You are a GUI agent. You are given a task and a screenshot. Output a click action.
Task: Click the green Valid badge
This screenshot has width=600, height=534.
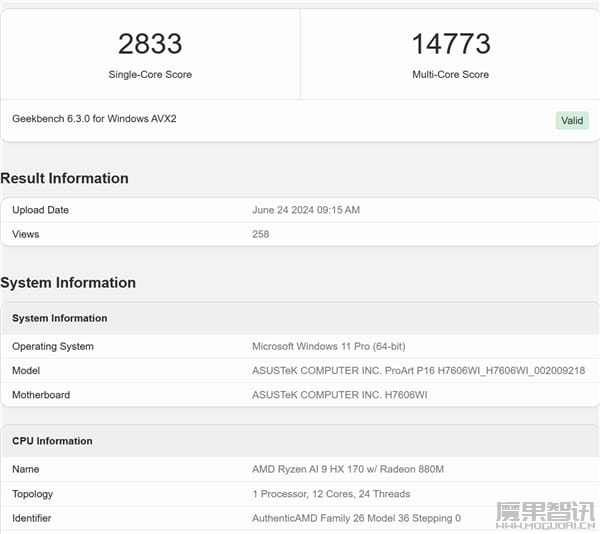click(x=572, y=120)
